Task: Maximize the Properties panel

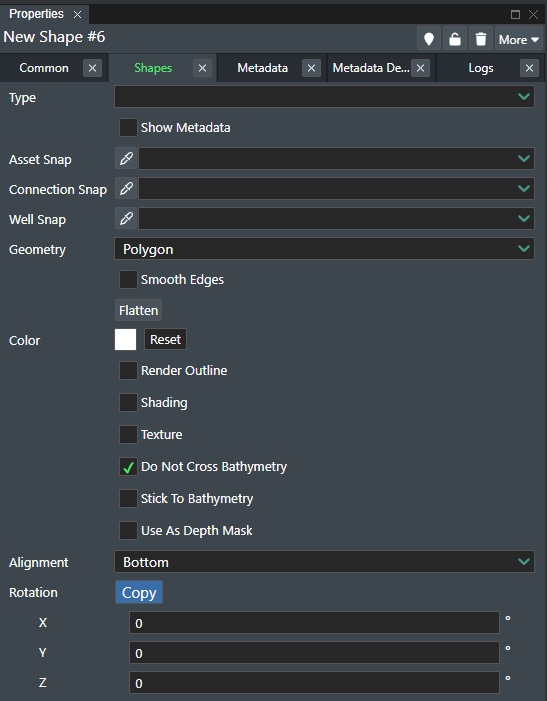Action: coord(515,14)
